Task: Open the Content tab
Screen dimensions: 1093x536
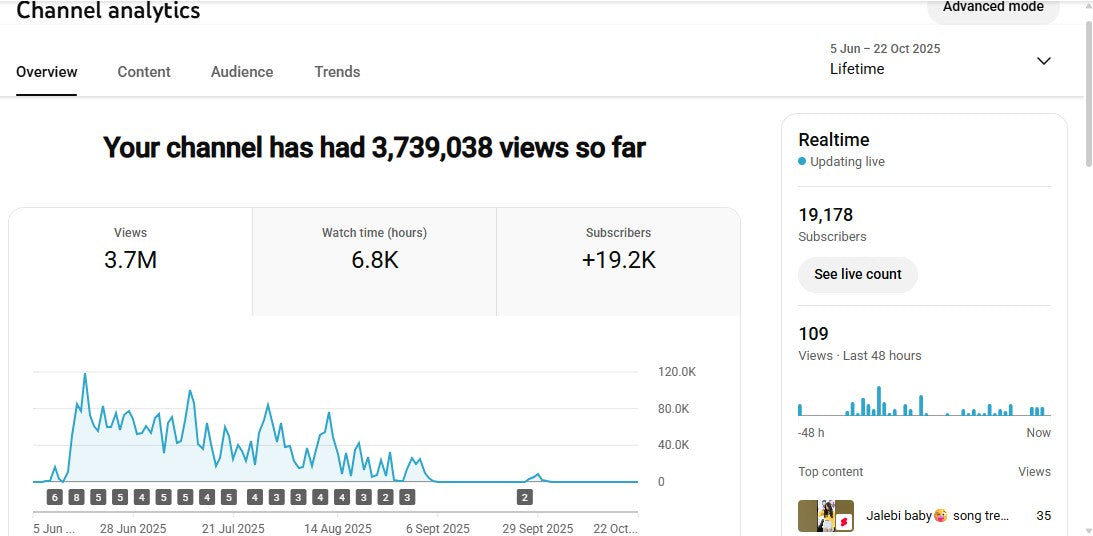Action: 144,72
